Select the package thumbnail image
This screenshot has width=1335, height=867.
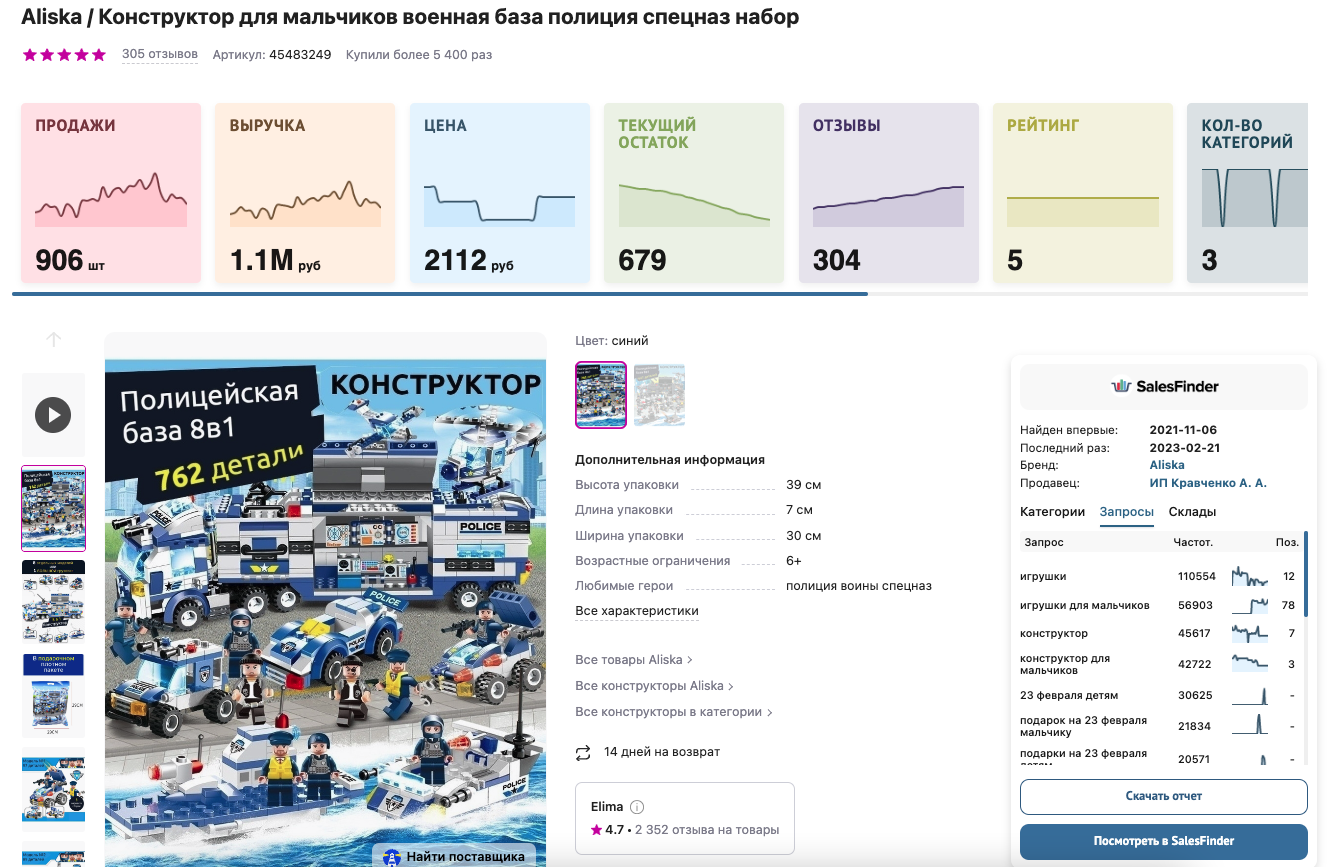[53, 696]
